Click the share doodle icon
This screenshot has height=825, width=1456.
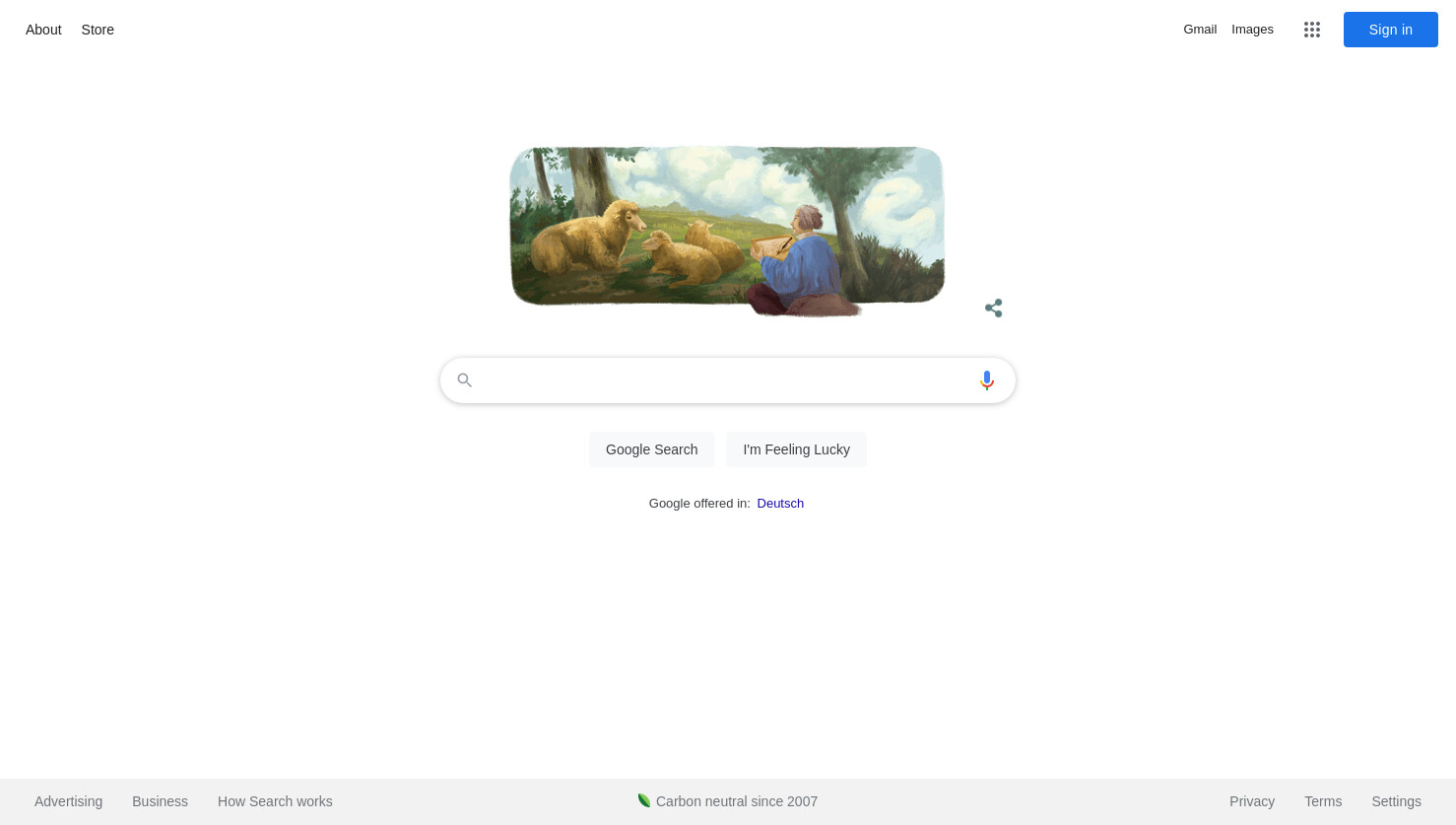point(993,309)
